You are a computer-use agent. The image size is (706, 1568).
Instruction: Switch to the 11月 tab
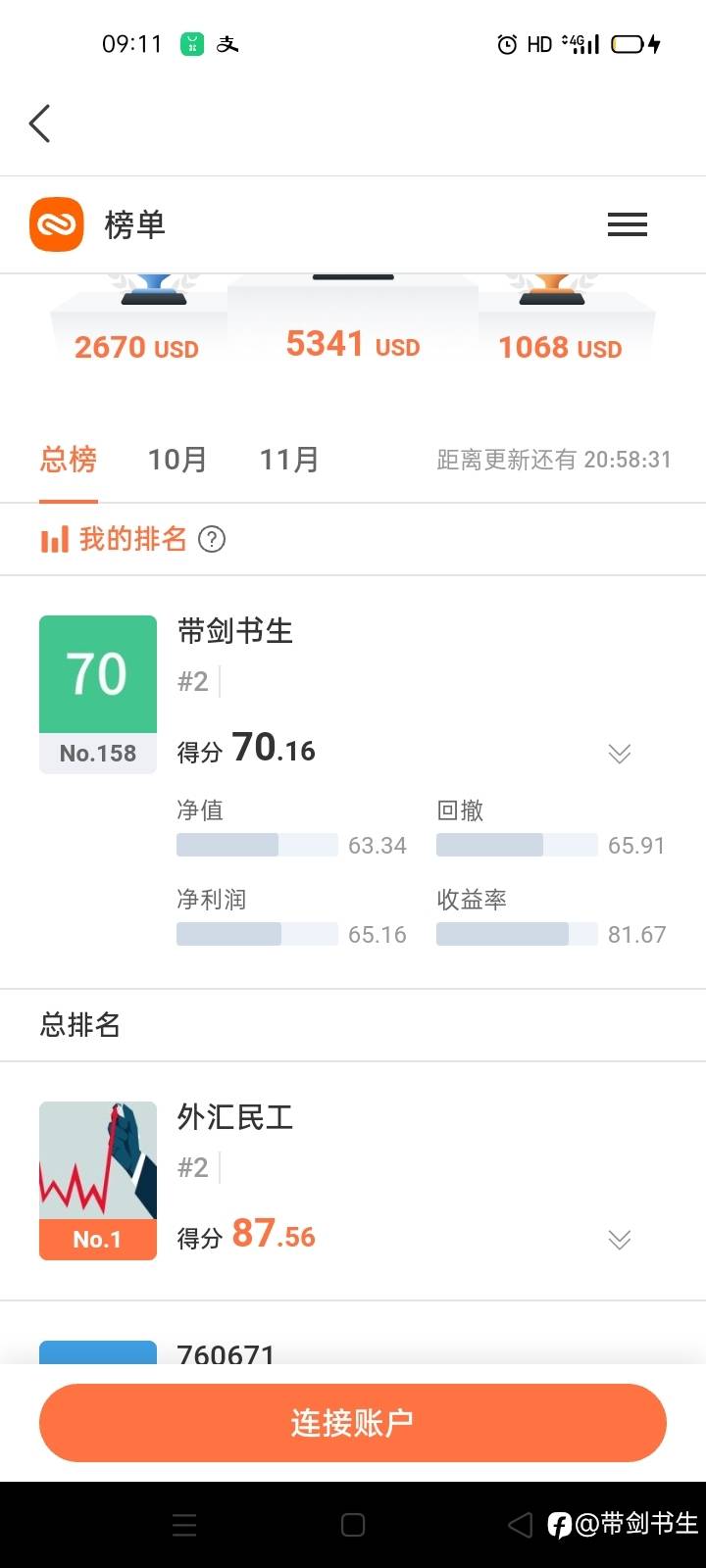click(x=289, y=459)
